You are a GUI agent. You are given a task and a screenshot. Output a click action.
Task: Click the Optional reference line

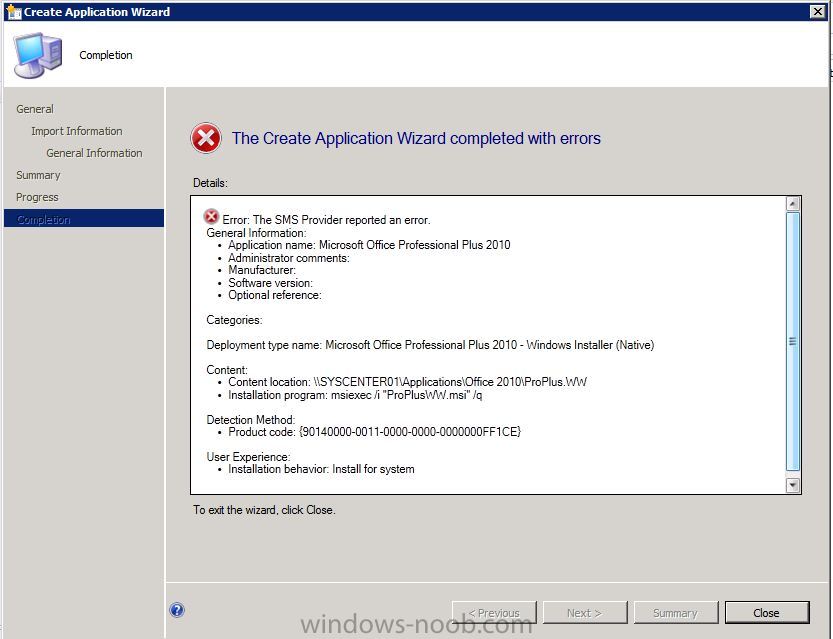275,295
